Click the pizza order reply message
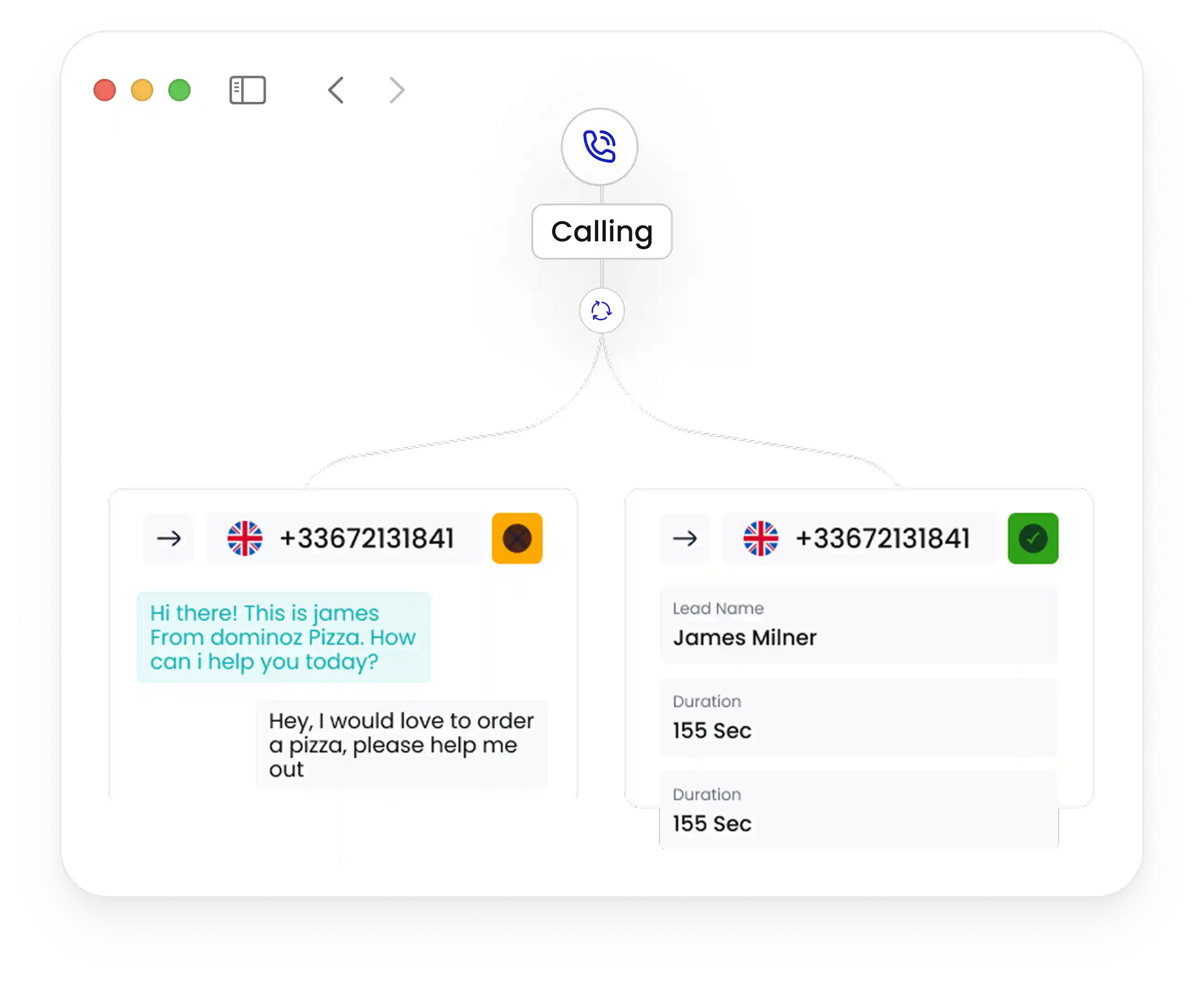Screen dimensions: 1204x988 [x=401, y=744]
